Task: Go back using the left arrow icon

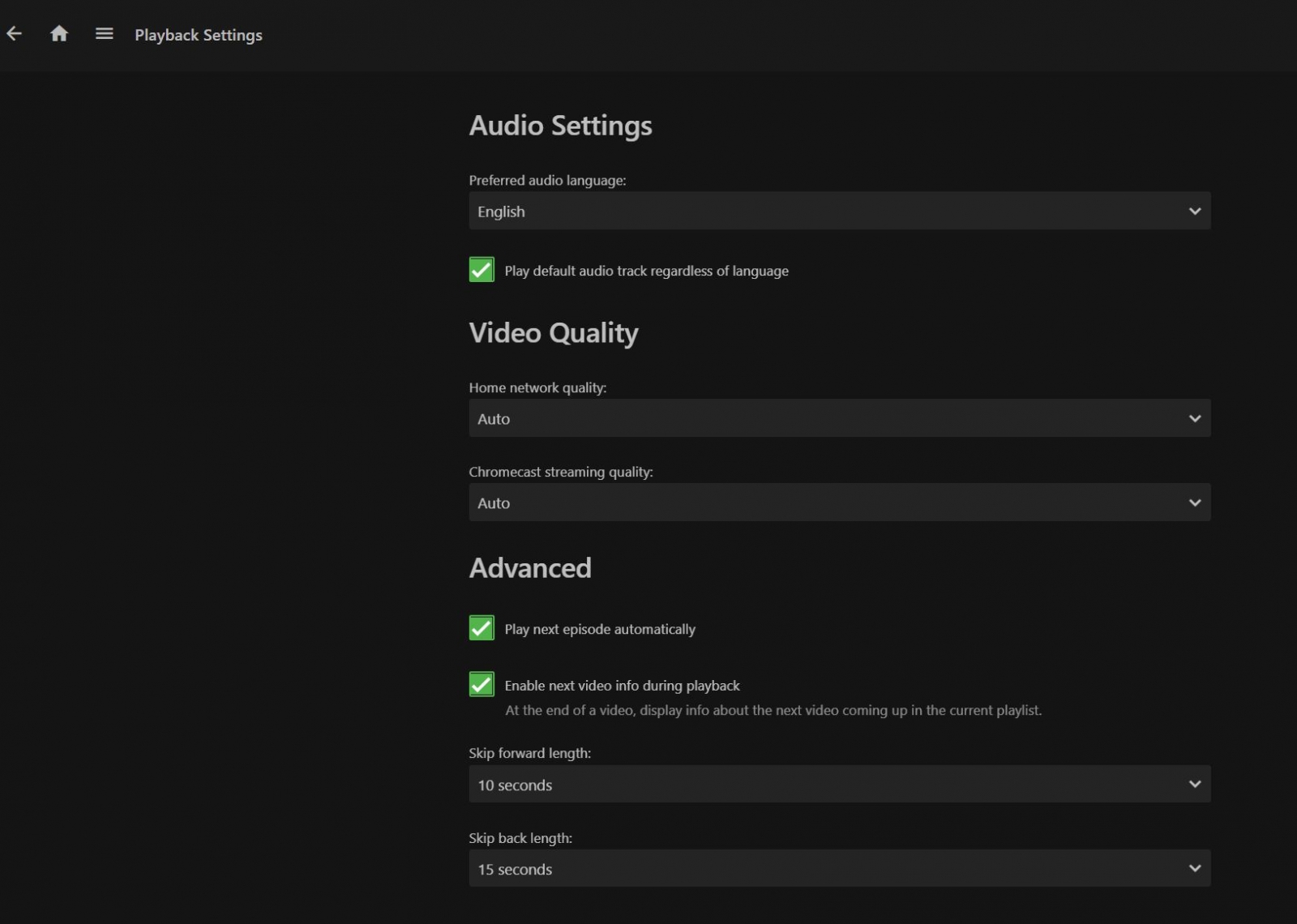Action: (15, 34)
